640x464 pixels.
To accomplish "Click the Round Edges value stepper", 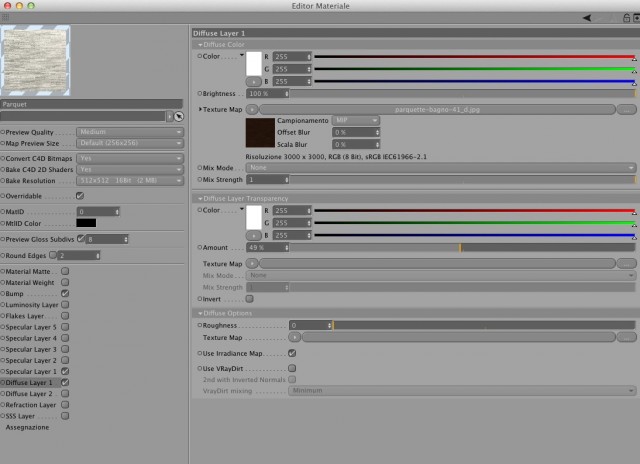I will [x=98, y=255].
